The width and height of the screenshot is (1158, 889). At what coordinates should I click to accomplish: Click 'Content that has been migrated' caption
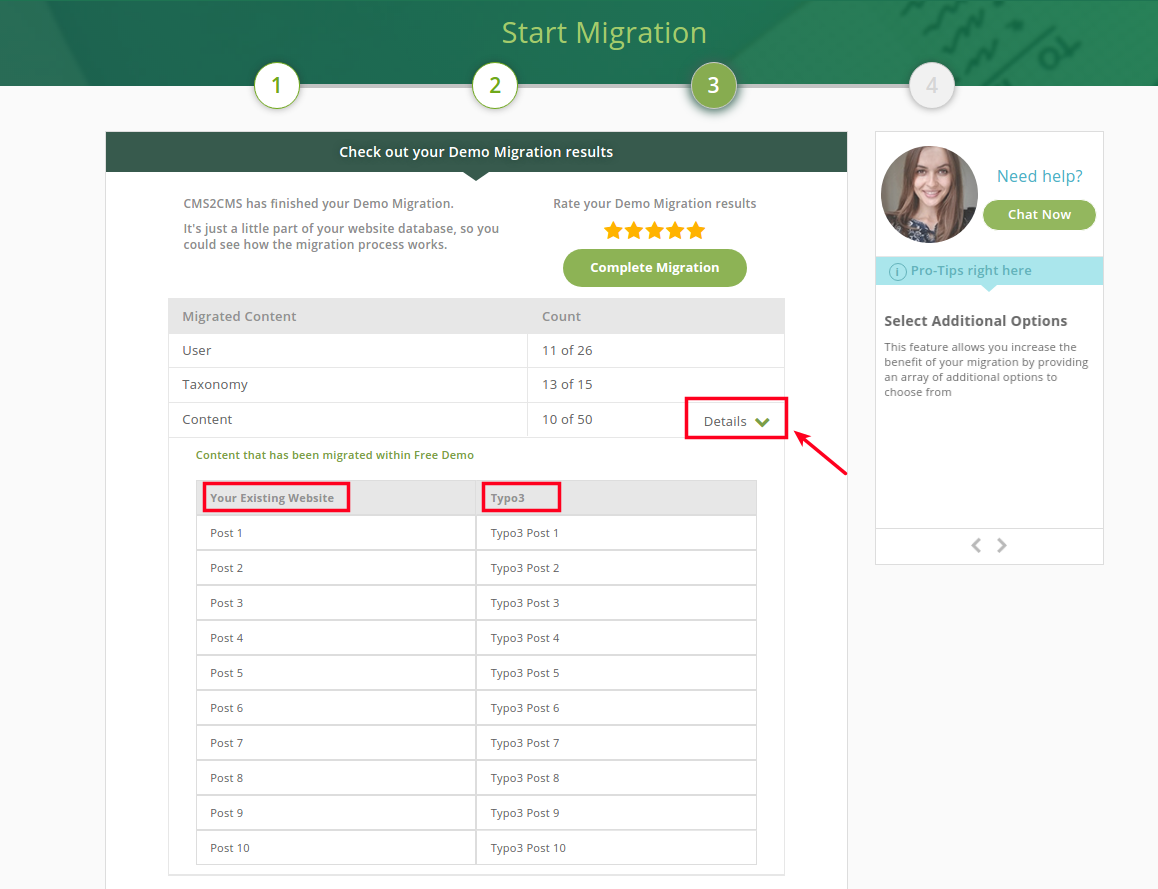[x=335, y=456]
